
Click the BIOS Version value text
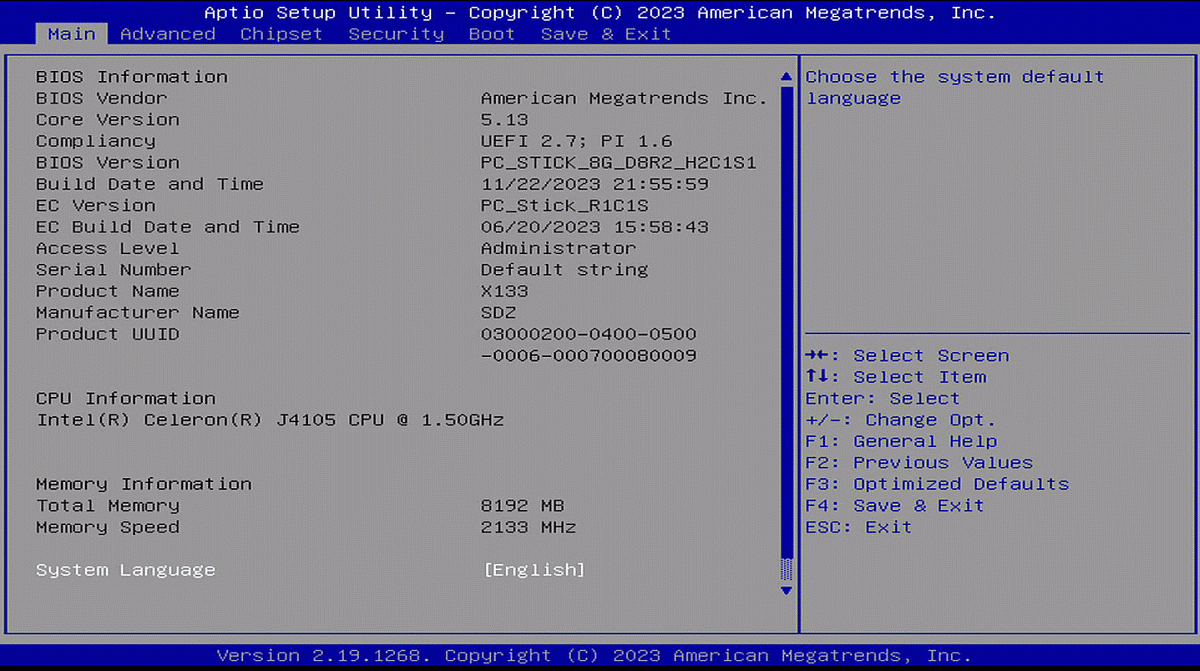(x=618, y=163)
